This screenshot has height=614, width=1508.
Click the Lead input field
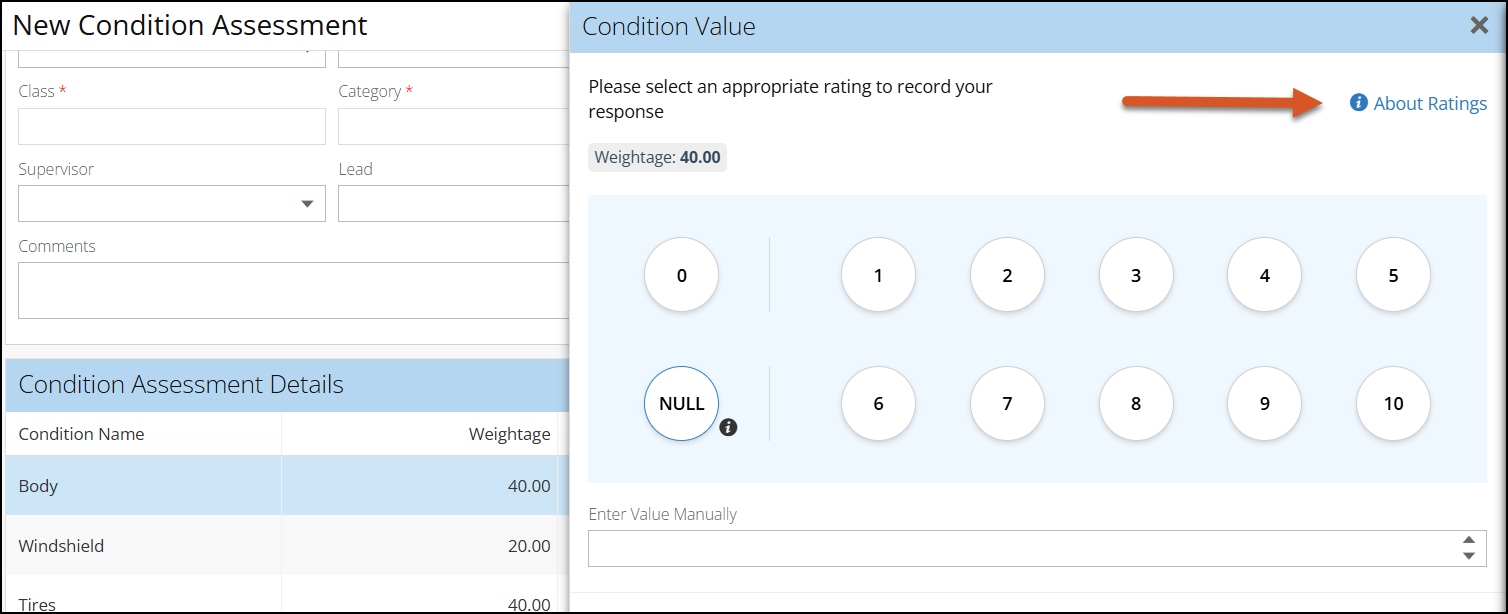pos(452,204)
